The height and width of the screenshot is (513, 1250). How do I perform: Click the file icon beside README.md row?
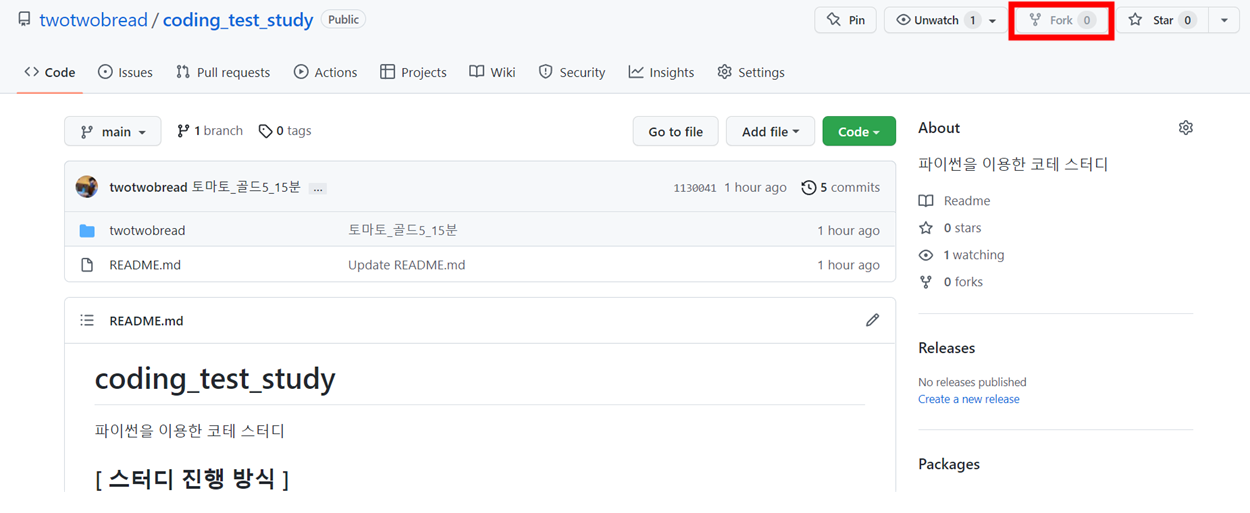coord(87,265)
